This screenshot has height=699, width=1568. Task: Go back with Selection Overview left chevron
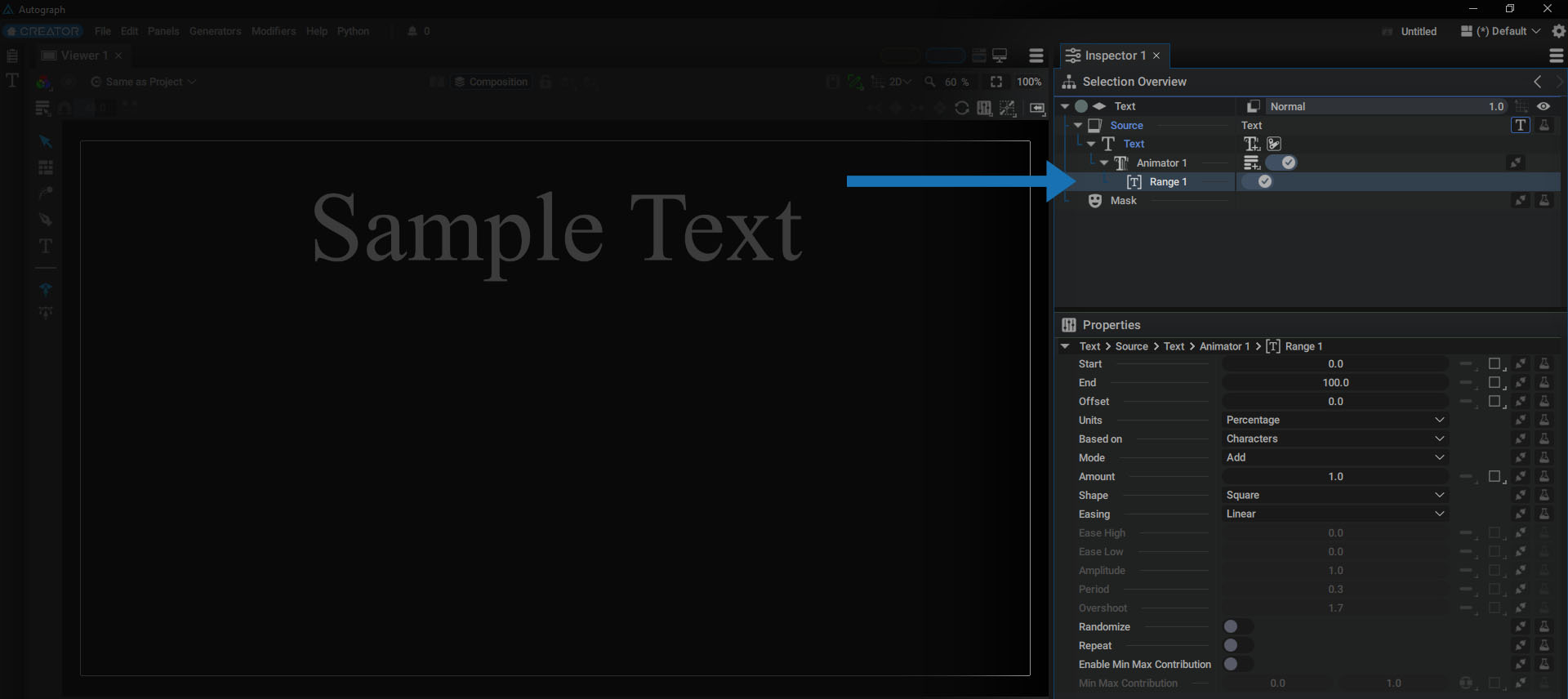(x=1538, y=82)
